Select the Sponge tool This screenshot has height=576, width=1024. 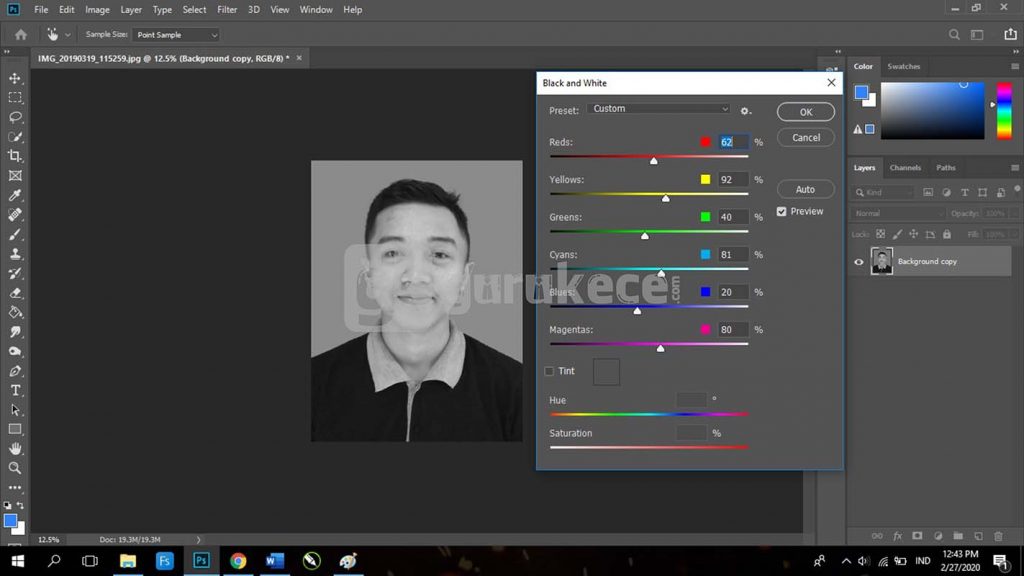click(x=15, y=351)
